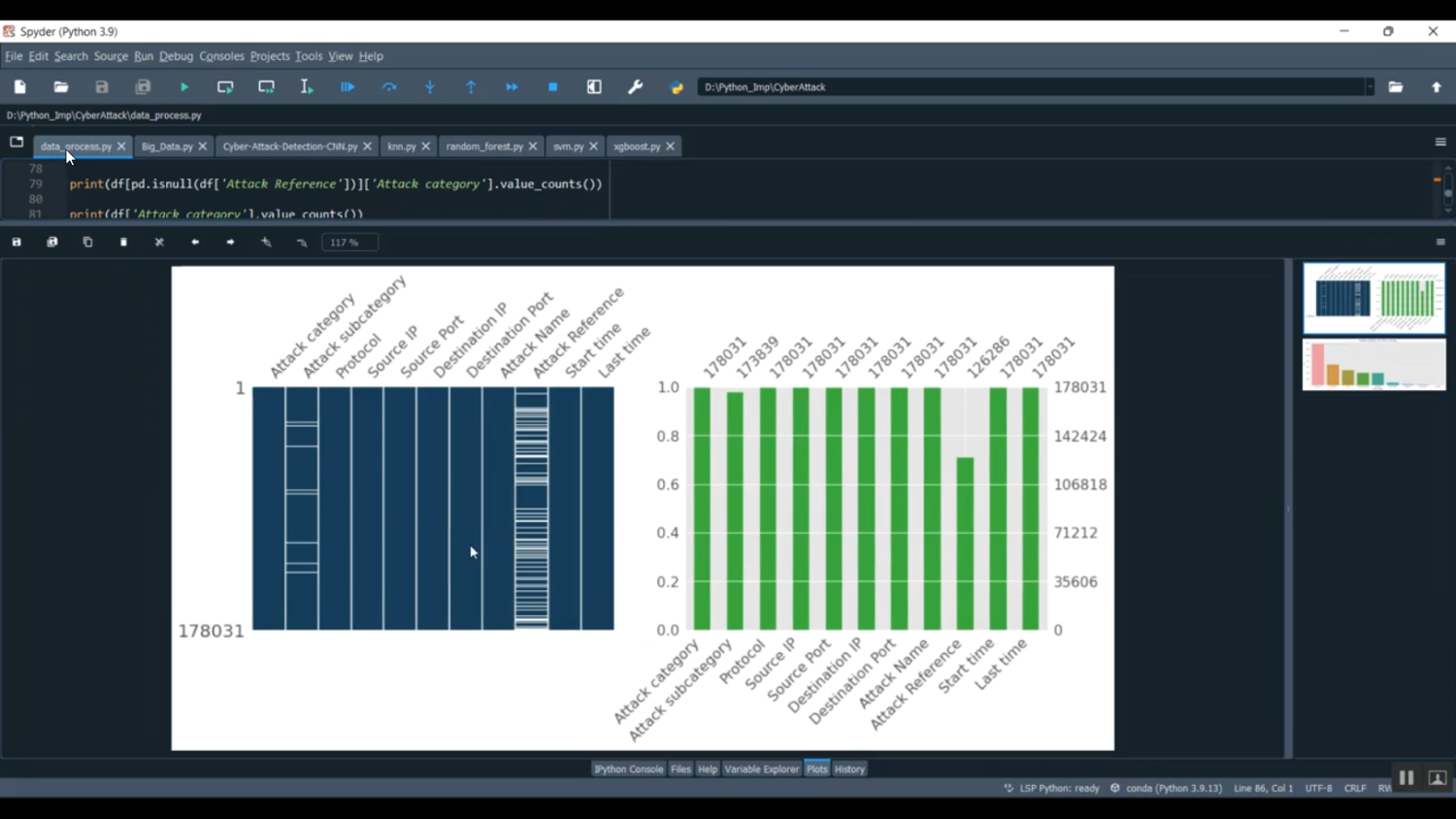Select the second plot thumbnail with the colored bar chart
The height and width of the screenshot is (819, 1456).
[x=1373, y=365]
